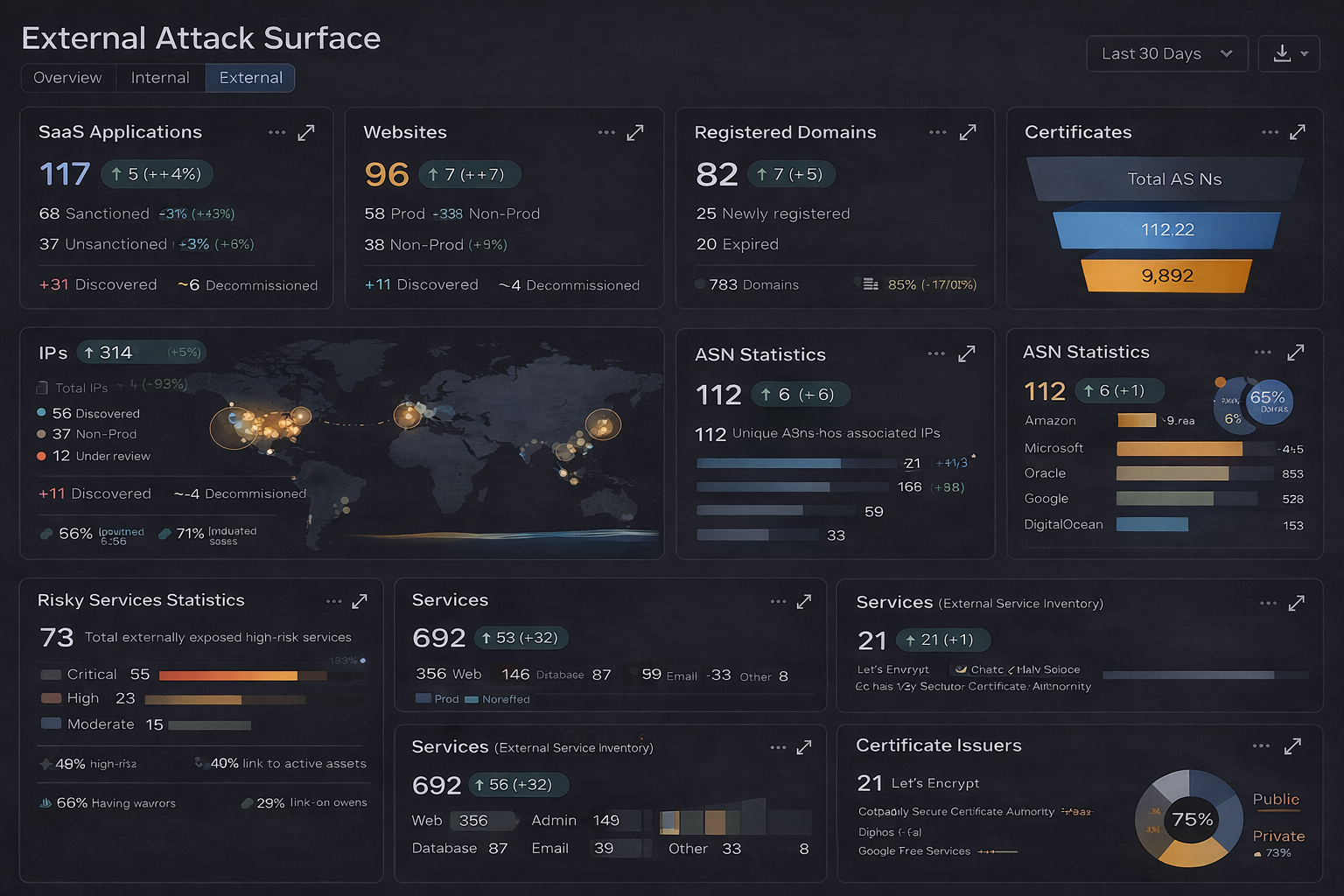Open more options on ASN Statistics unique ASNs card
This screenshot has height=896, width=1344.
tap(936, 354)
